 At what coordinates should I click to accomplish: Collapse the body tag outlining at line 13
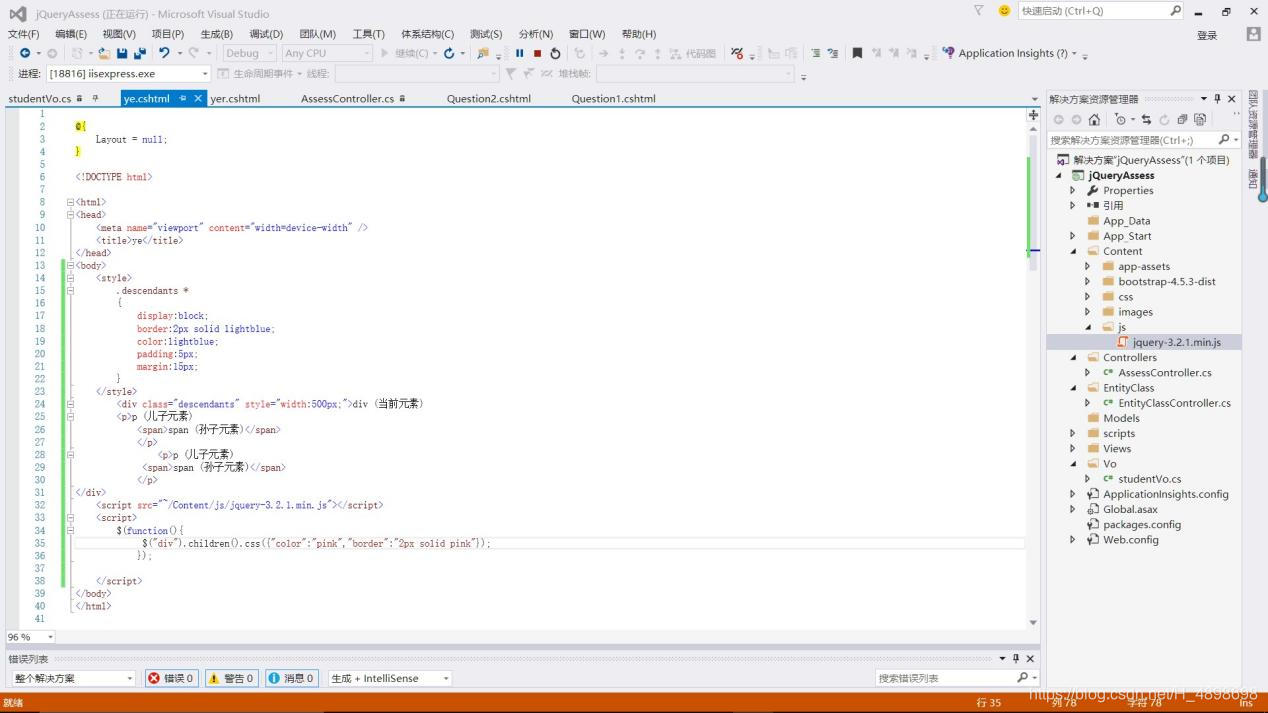(x=70, y=265)
